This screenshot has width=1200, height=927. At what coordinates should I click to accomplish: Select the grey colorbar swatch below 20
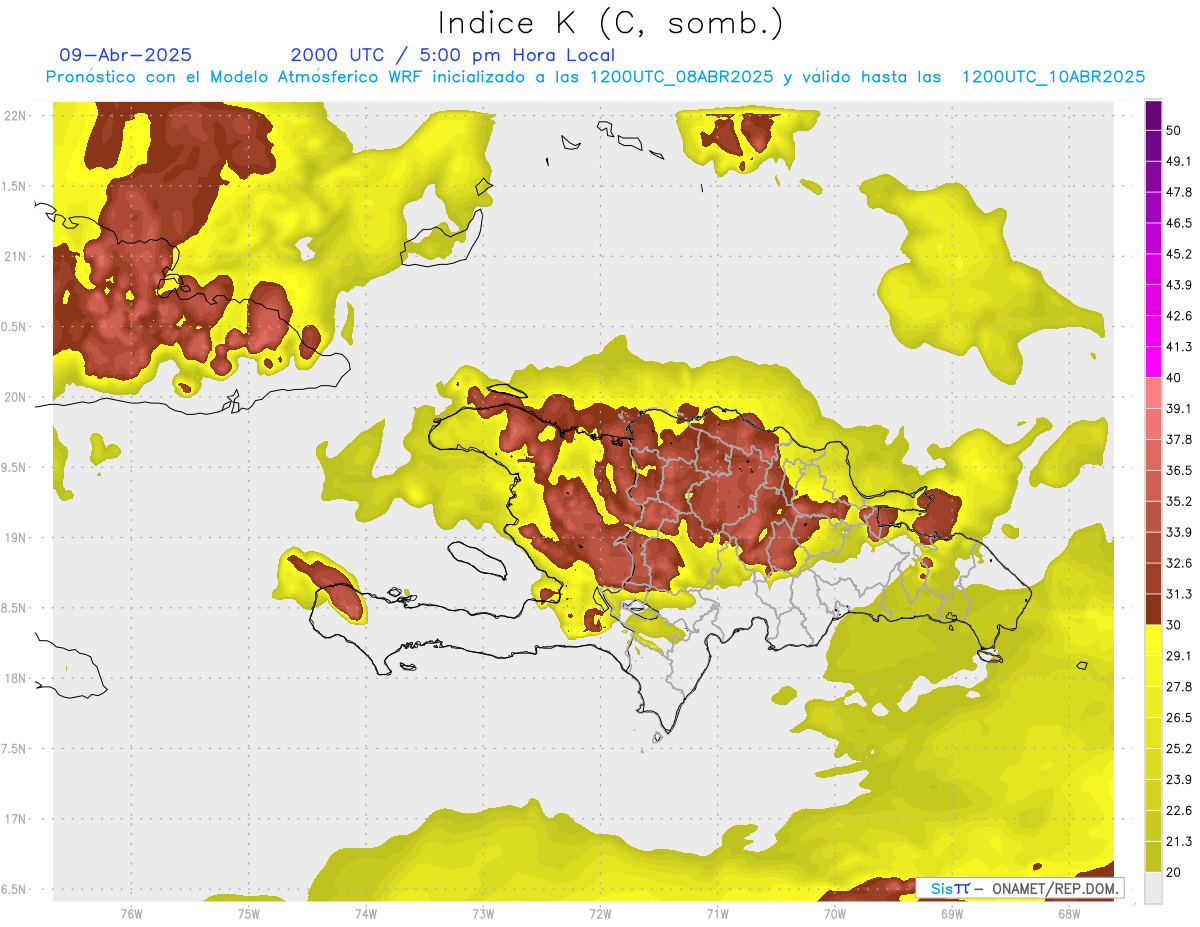pyautogui.click(x=1154, y=888)
